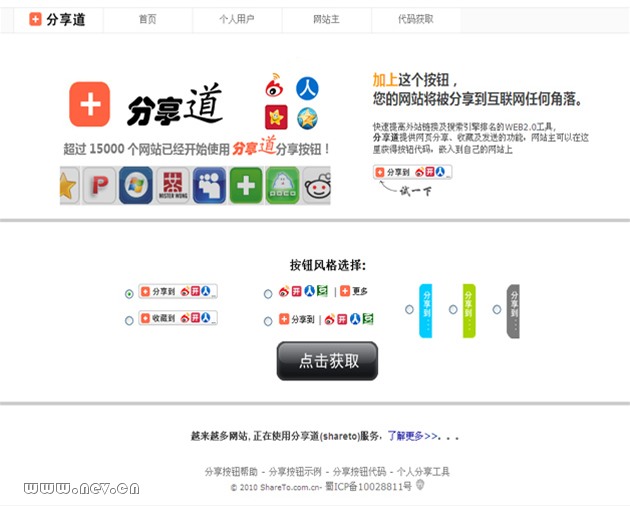The width and height of the screenshot is (630, 506).
Task: Click the 更多 plus icon in style preview
Action: (x=345, y=291)
